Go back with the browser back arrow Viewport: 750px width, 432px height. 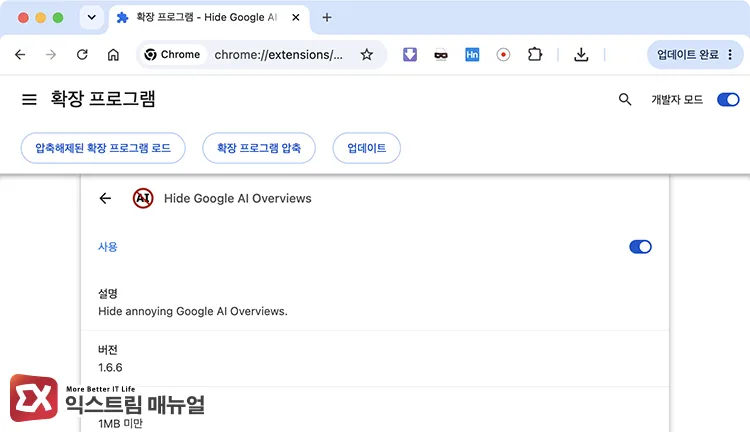(x=20, y=55)
